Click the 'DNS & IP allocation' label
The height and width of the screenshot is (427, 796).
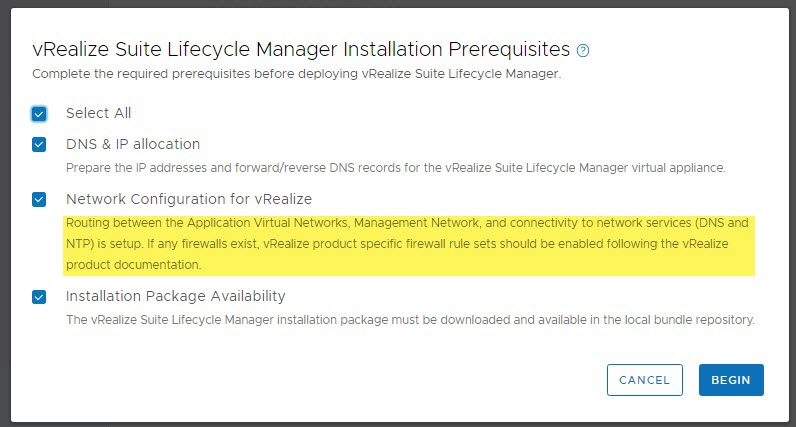133,144
